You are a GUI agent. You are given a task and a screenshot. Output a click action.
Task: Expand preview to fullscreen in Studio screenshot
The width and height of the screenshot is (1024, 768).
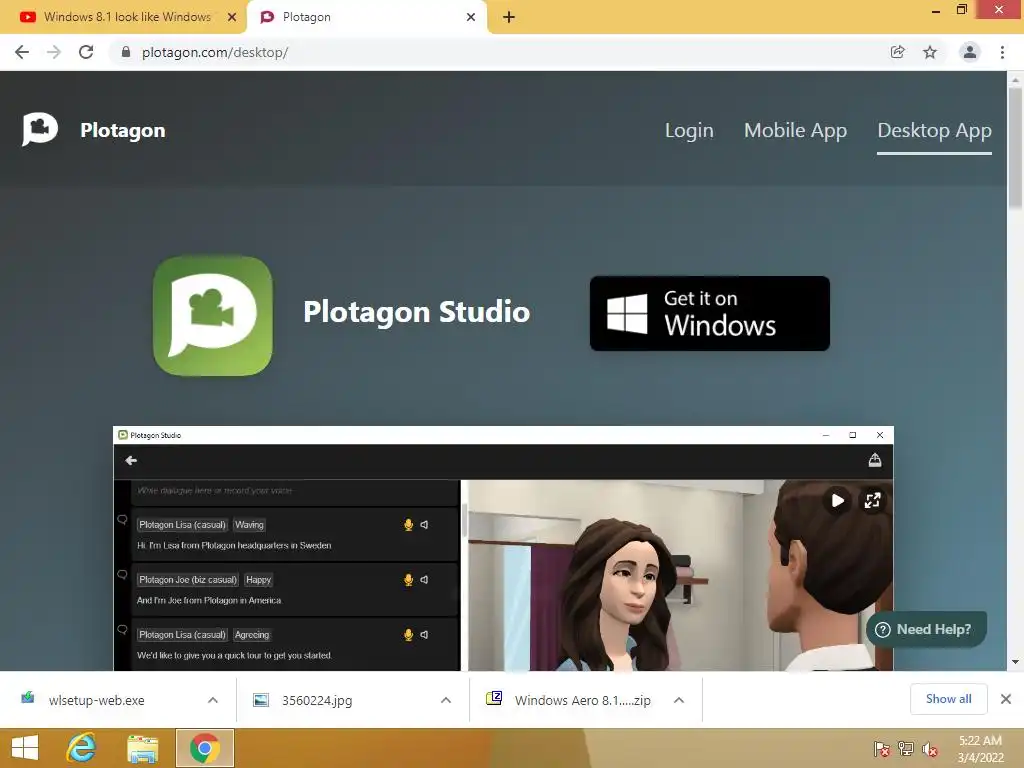[x=872, y=501]
